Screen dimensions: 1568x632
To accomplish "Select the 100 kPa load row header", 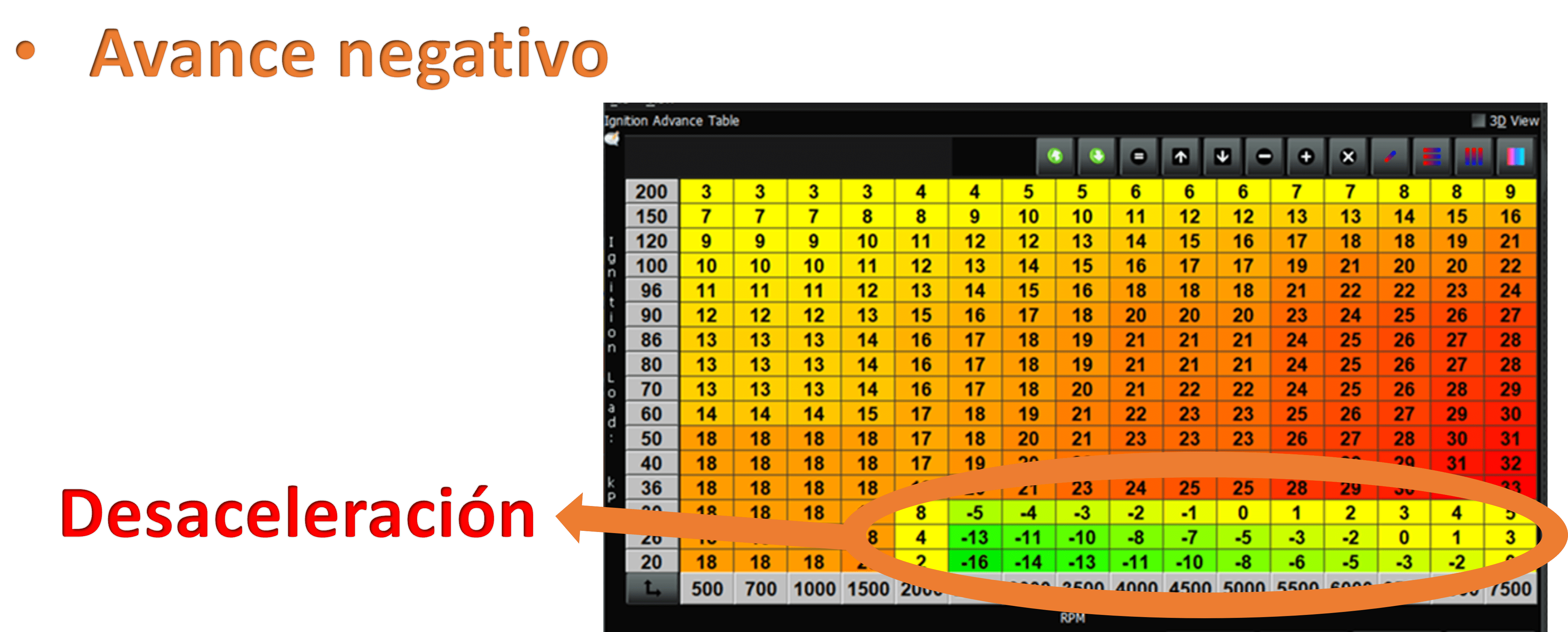I will pos(652,265).
